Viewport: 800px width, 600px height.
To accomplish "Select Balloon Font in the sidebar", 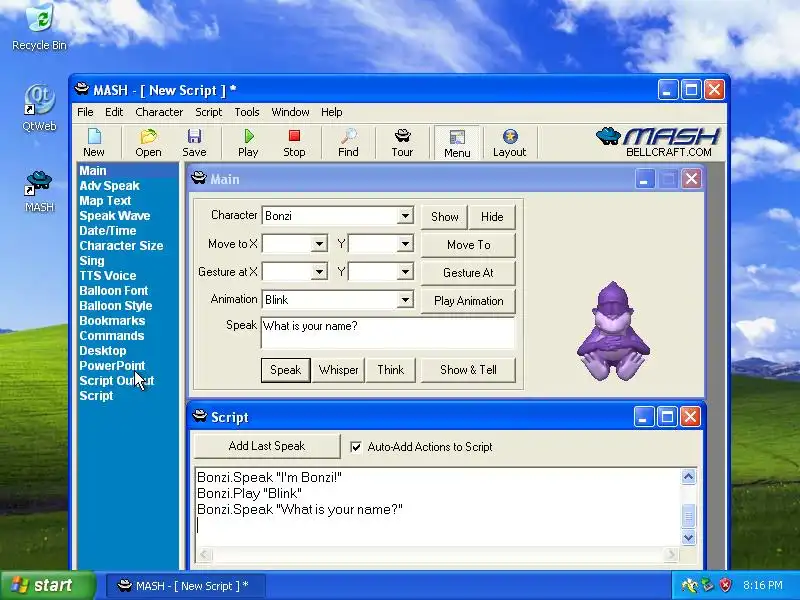I will (x=114, y=291).
